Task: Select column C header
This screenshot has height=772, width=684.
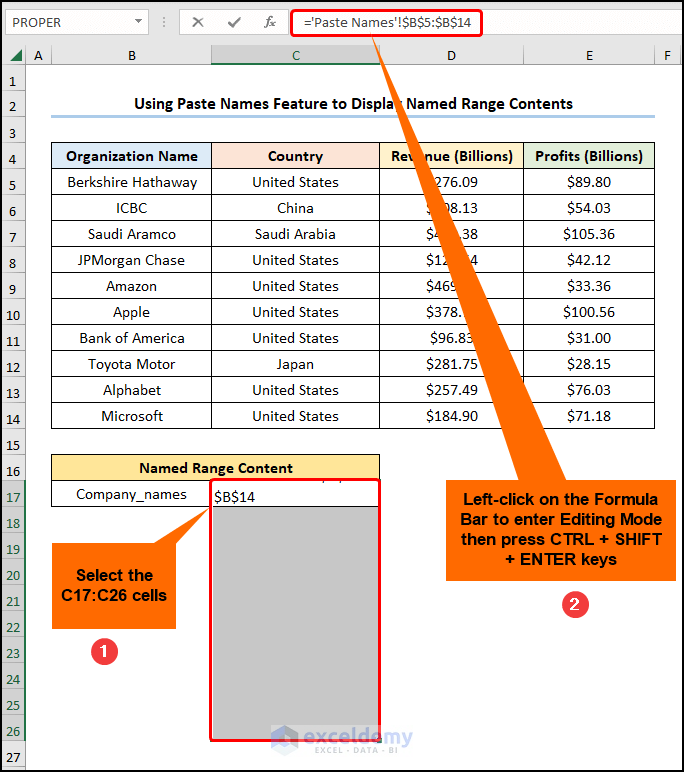Action: 295,56
